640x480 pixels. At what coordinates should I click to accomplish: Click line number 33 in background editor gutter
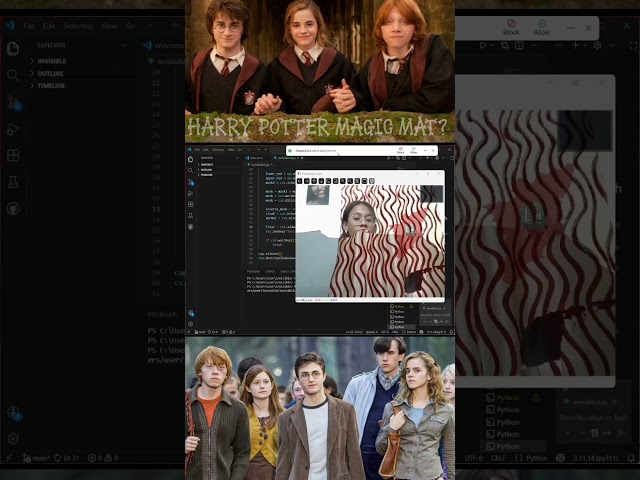156,209
